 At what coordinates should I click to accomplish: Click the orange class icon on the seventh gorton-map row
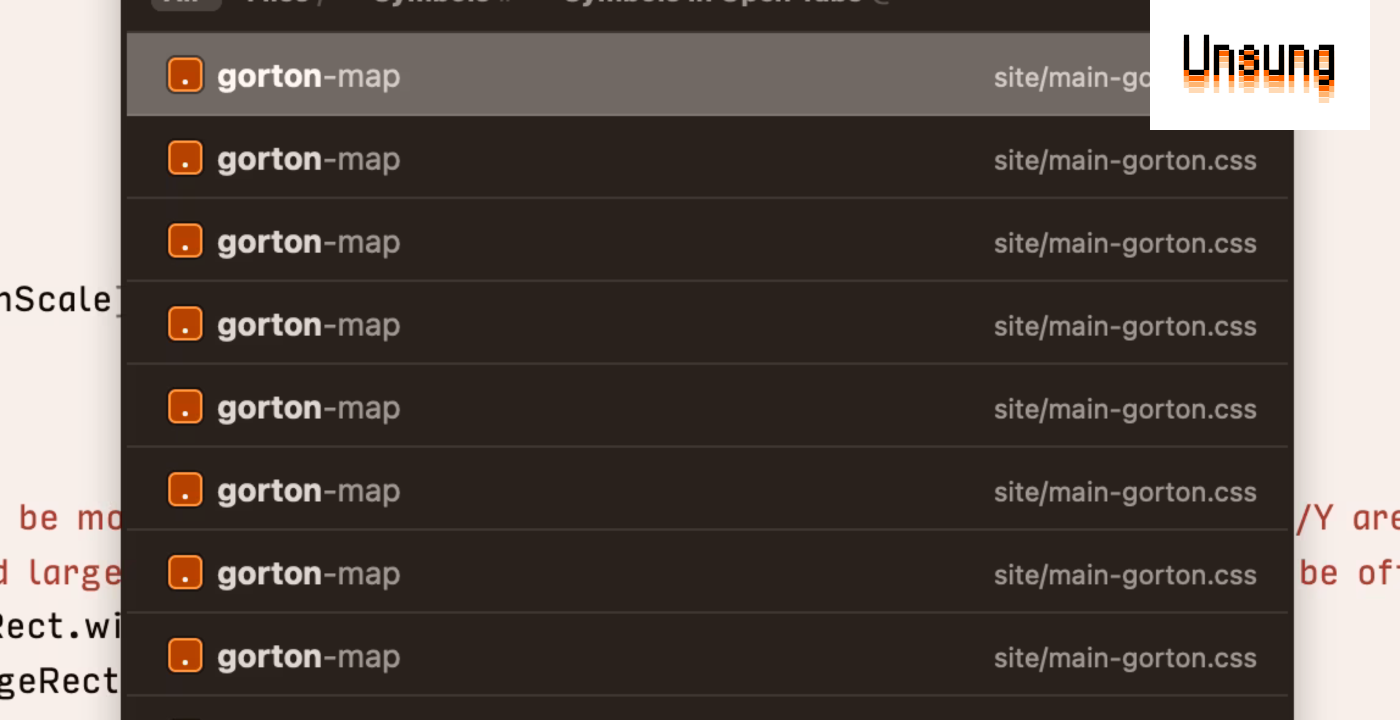[x=185, y=573]
